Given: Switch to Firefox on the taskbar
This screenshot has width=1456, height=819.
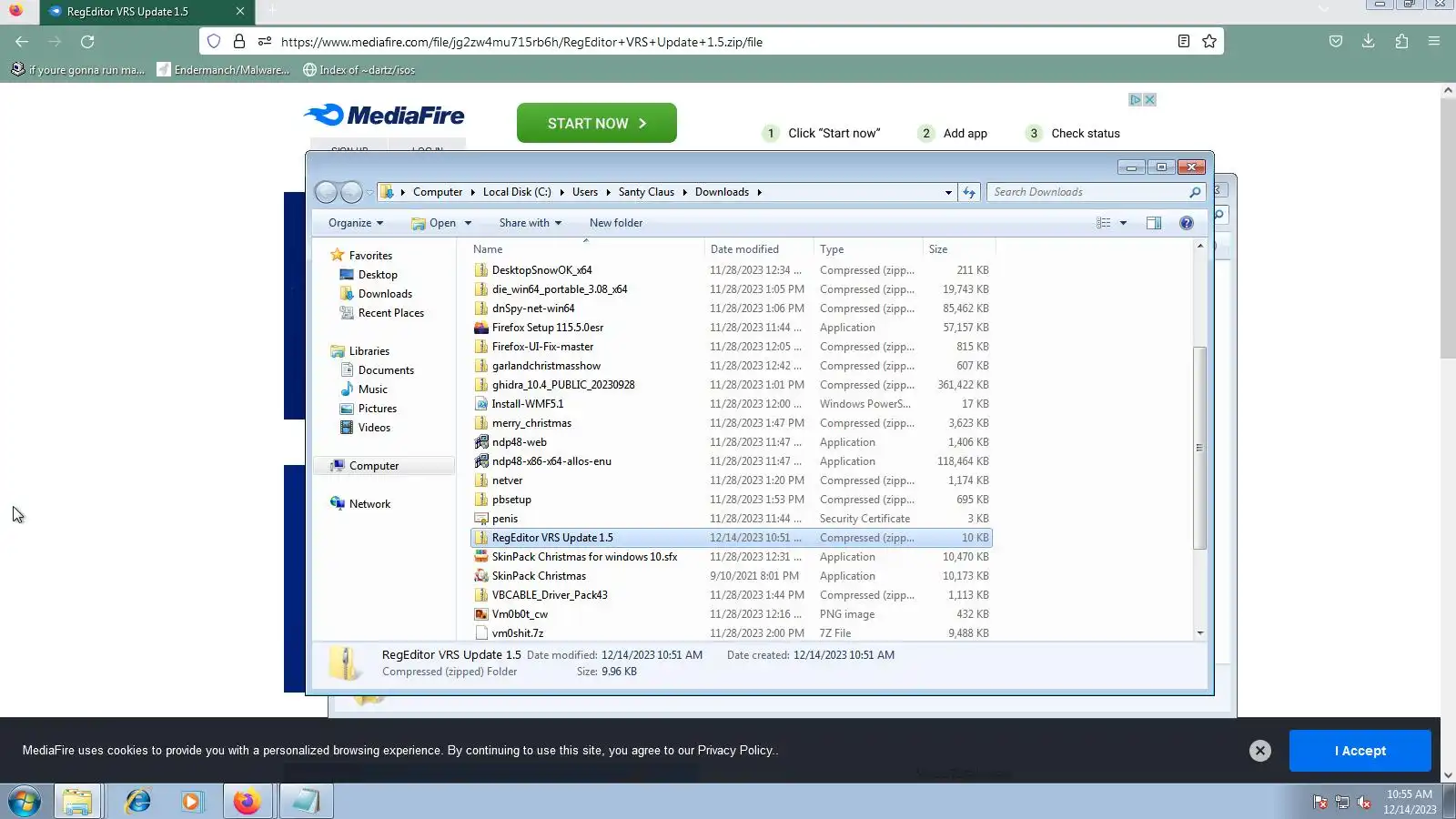Looking at the screenshot, I should [247, 802].
